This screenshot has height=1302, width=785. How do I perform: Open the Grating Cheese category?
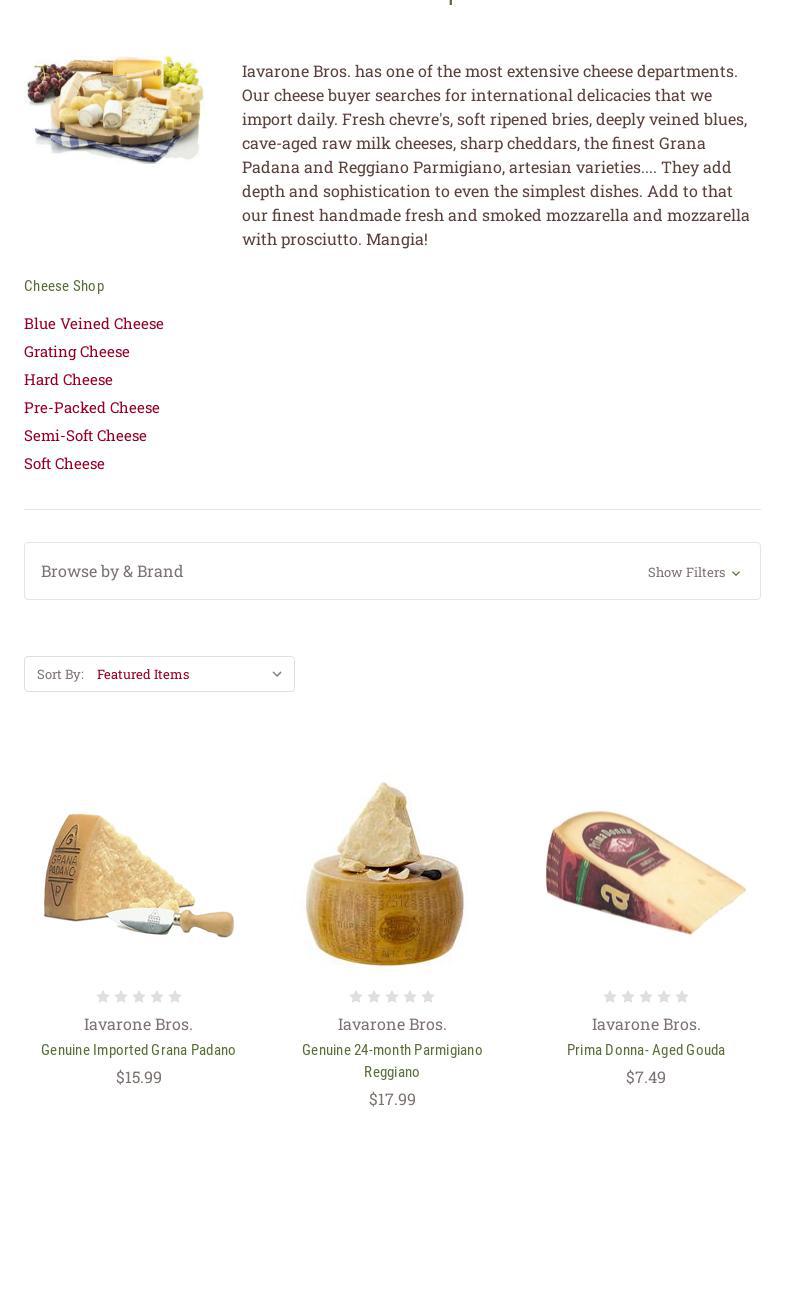(x=77, y=351)
